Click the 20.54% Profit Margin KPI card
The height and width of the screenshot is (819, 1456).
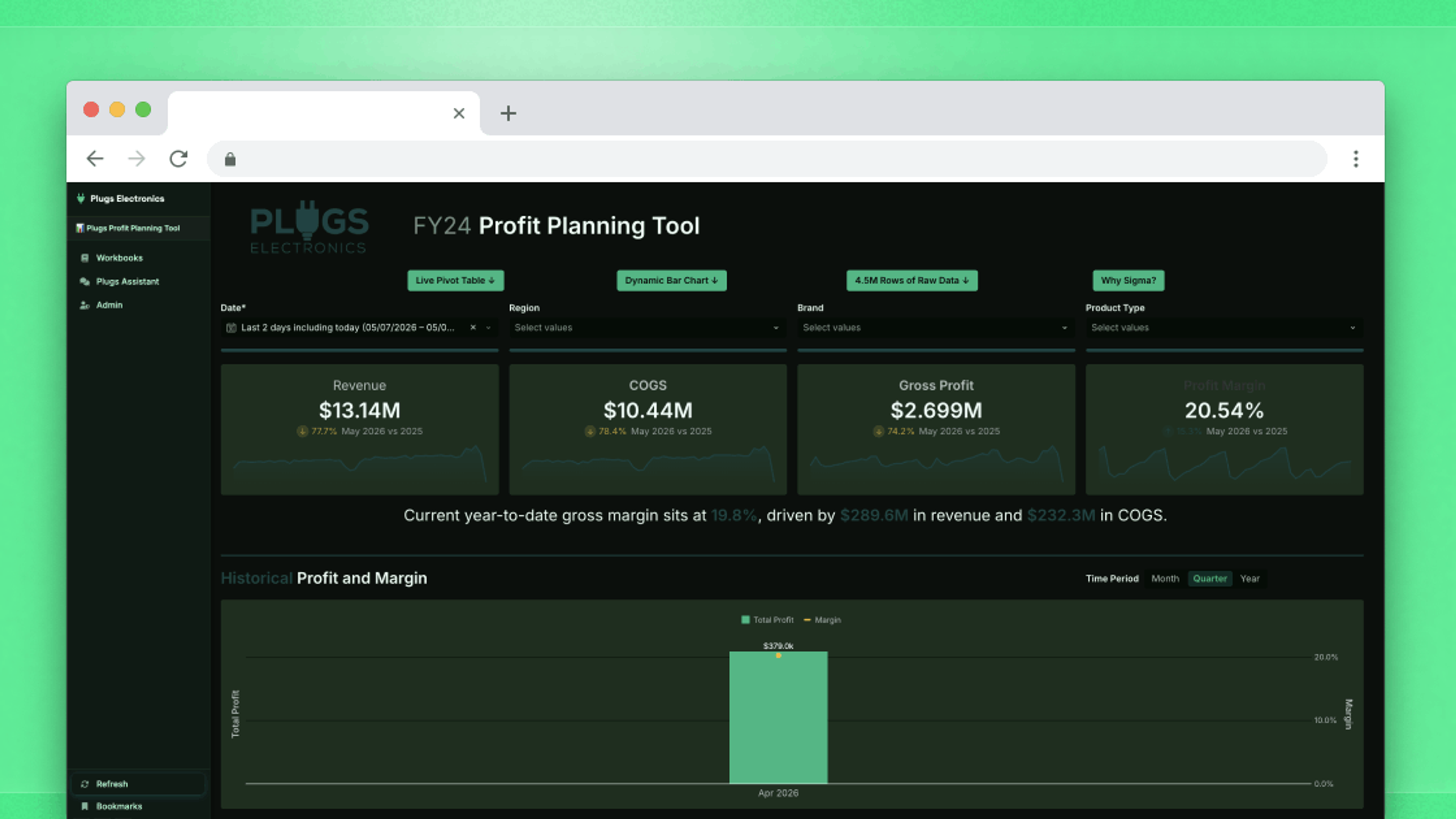tap(1224, 430)
